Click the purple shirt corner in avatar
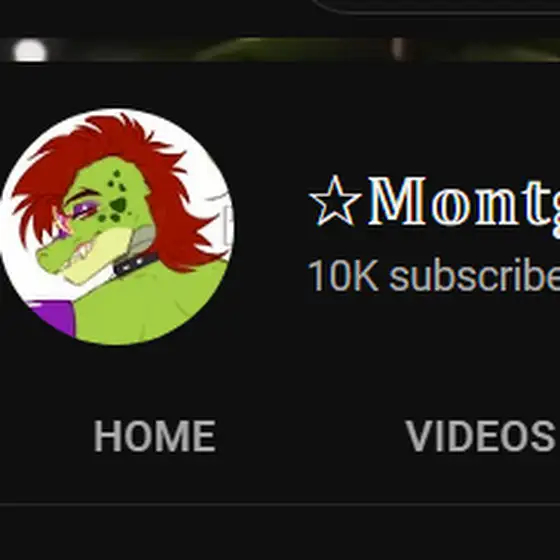The height and width of the screenshot is (560, 560). click(54, 317)
